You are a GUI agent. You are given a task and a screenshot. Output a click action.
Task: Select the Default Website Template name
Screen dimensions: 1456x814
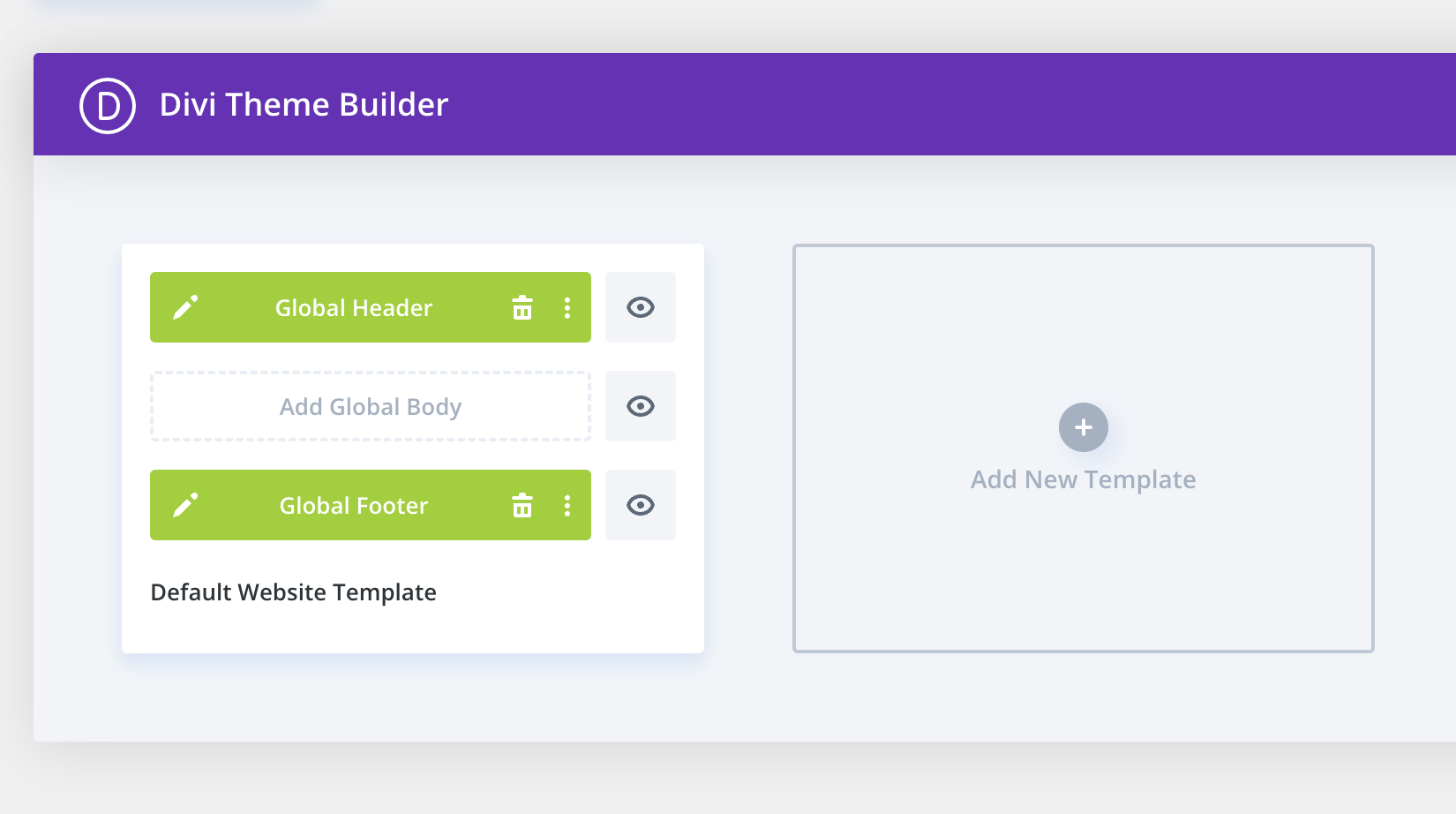click(x=294, y=592)
